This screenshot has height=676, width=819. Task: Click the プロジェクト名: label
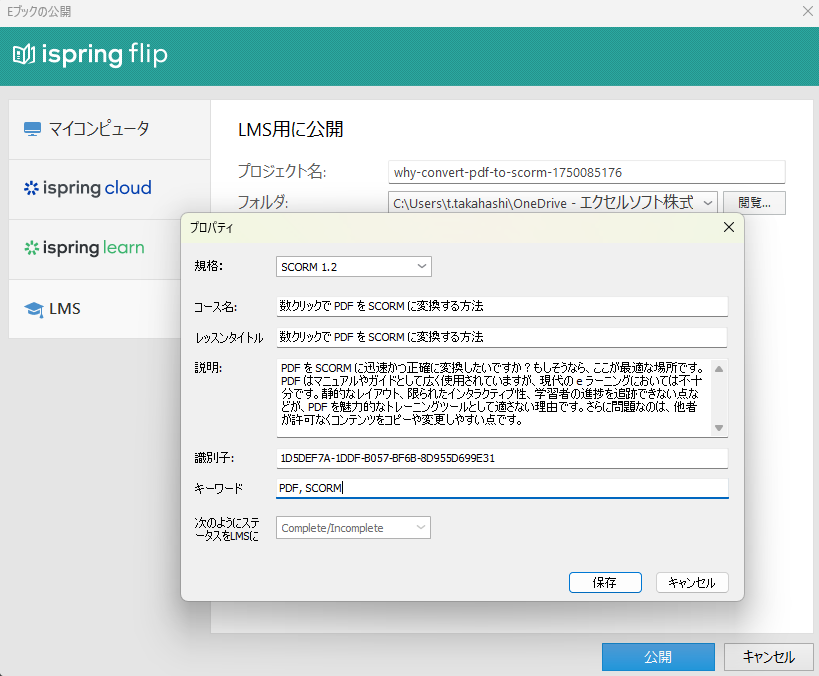[x=282, y=171]
